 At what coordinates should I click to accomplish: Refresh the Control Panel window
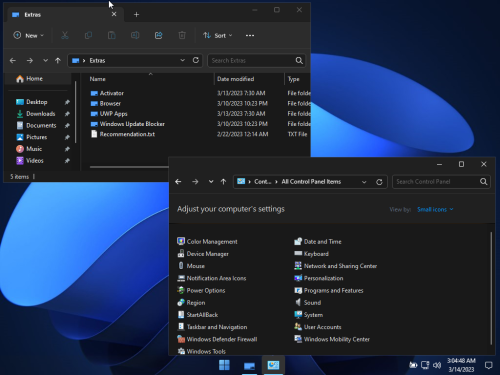coord(379,182)
